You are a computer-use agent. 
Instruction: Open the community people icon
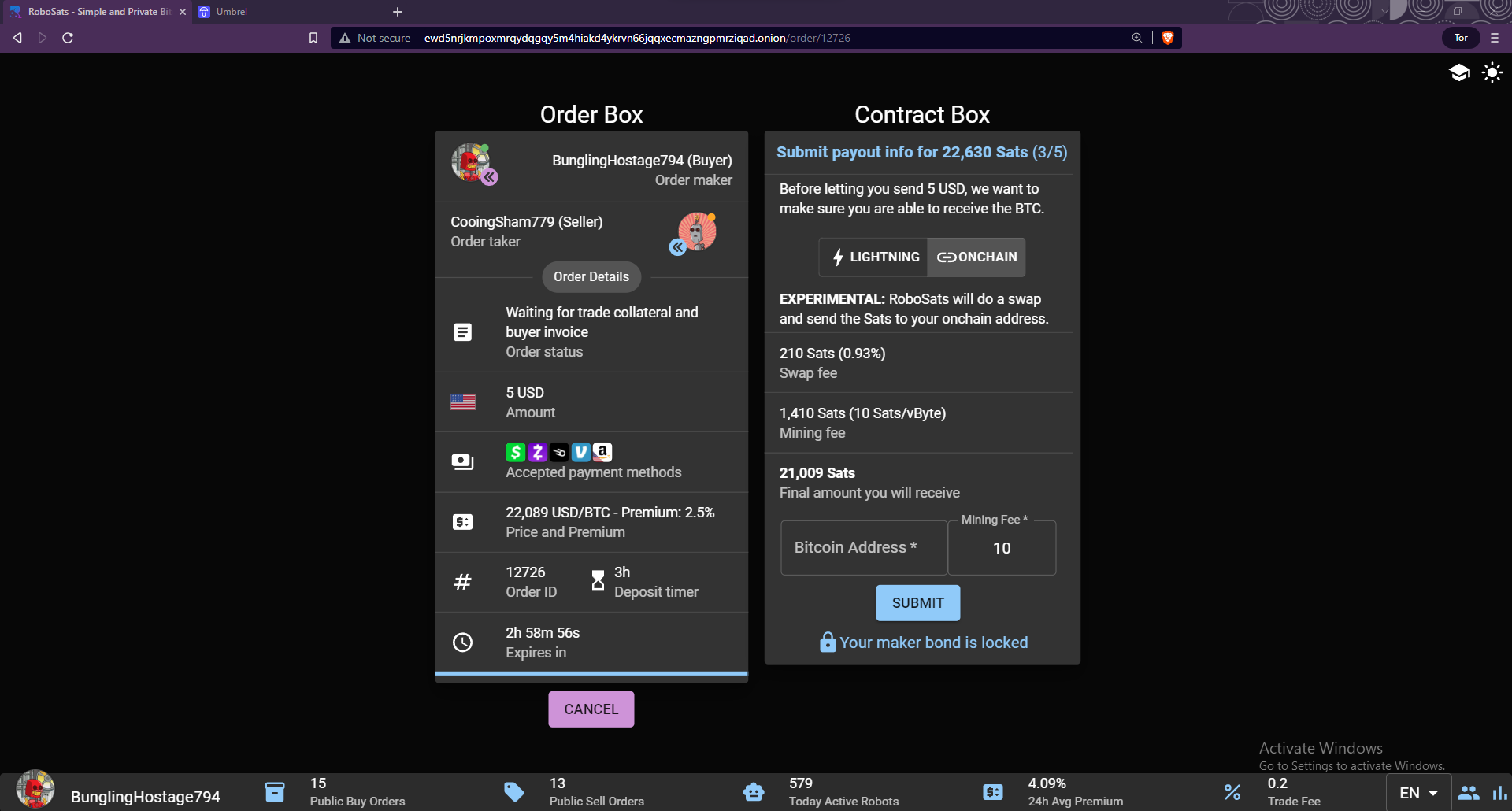(1468, 793)
